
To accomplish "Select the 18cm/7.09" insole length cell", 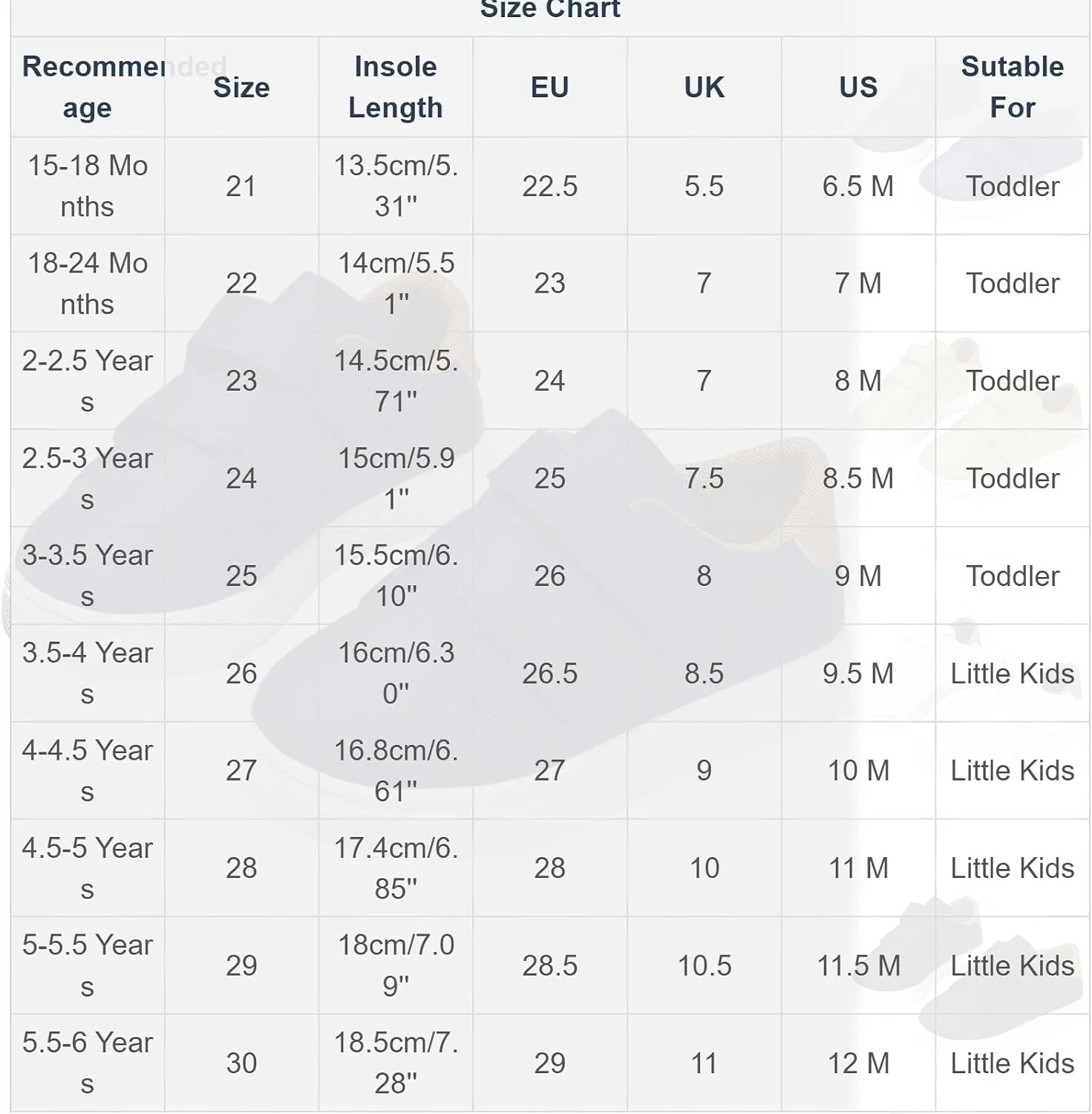I will 396,965.
